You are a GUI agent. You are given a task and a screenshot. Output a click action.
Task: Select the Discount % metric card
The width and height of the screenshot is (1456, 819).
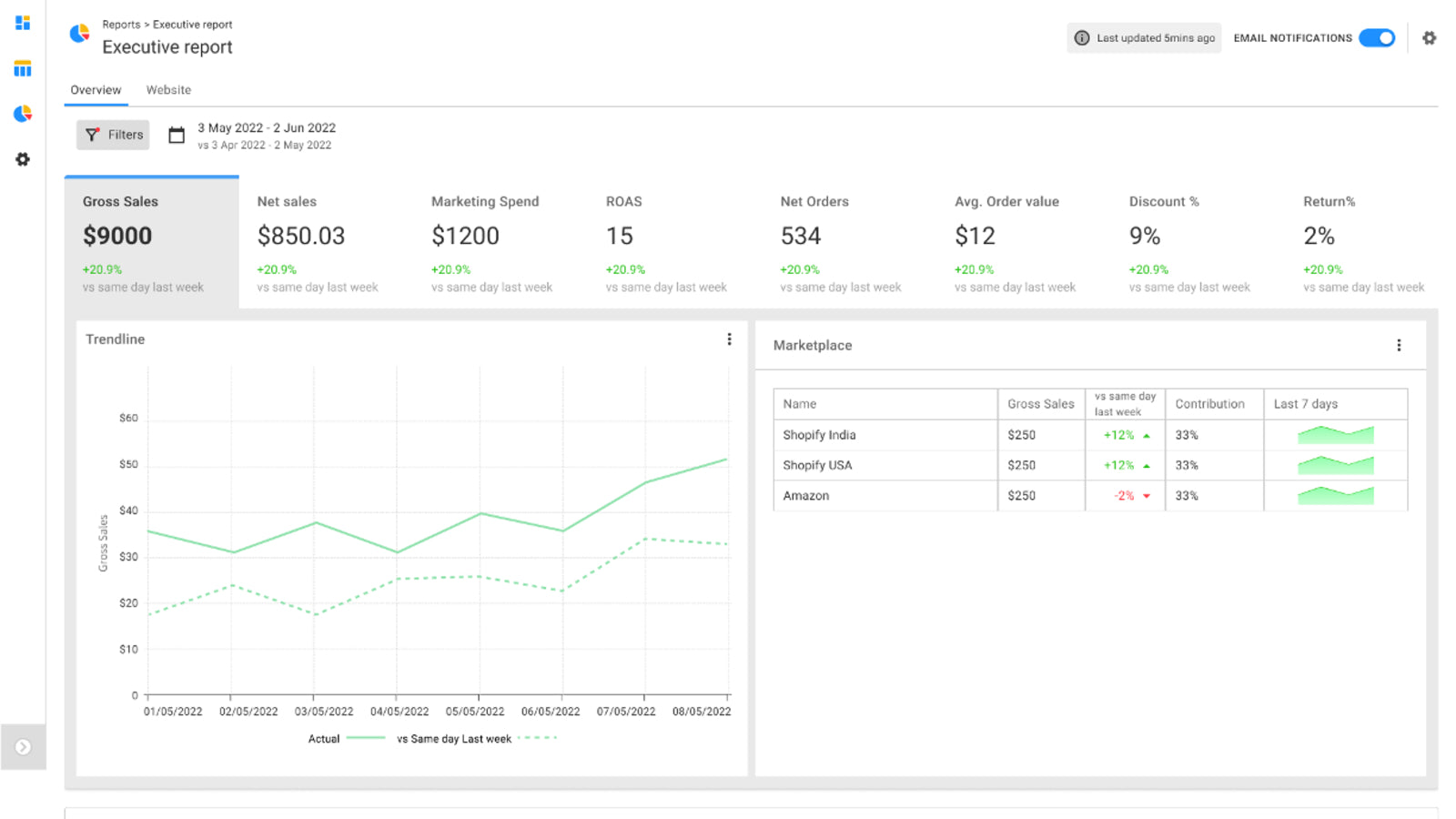tap(1198, 243)
